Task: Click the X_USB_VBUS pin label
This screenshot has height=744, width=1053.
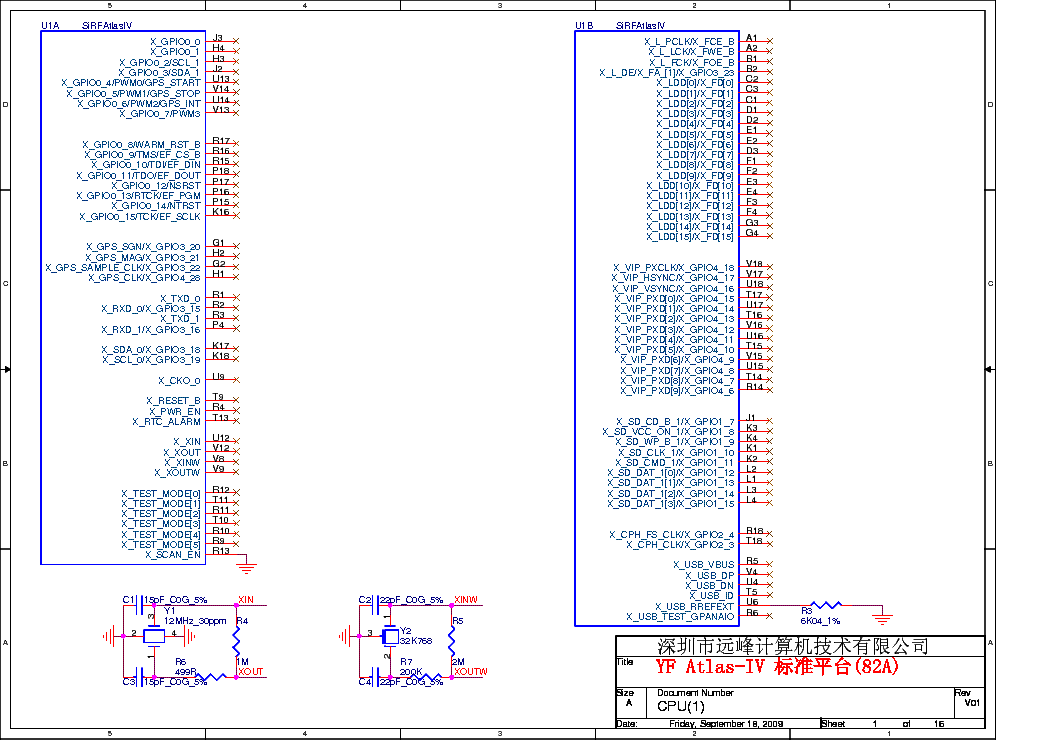Action: (704, 565)
